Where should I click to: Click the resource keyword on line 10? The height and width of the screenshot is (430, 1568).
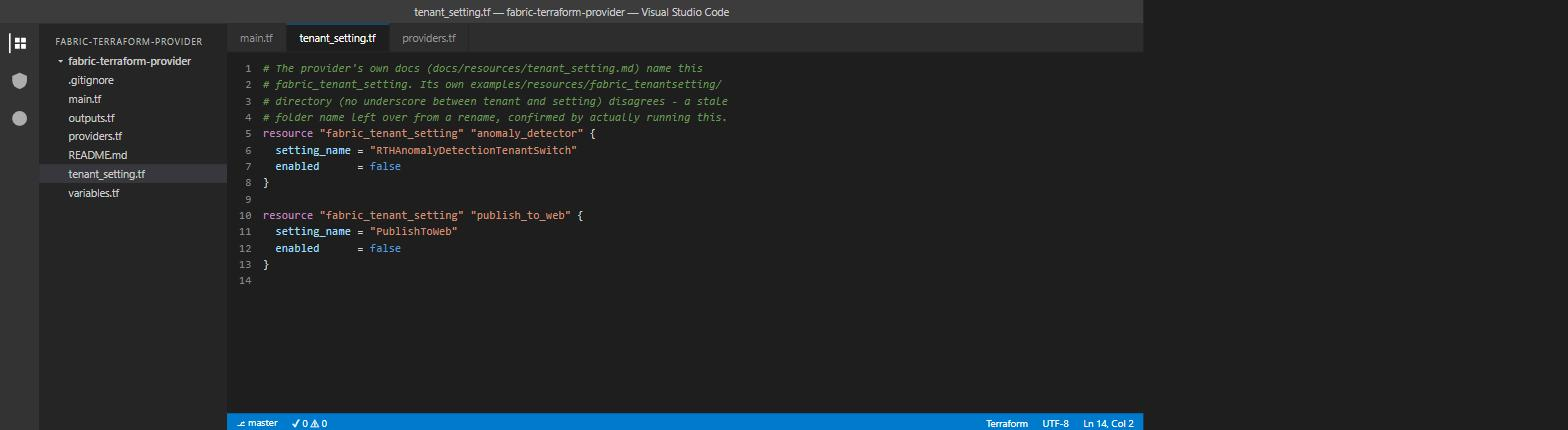(288, 215)
